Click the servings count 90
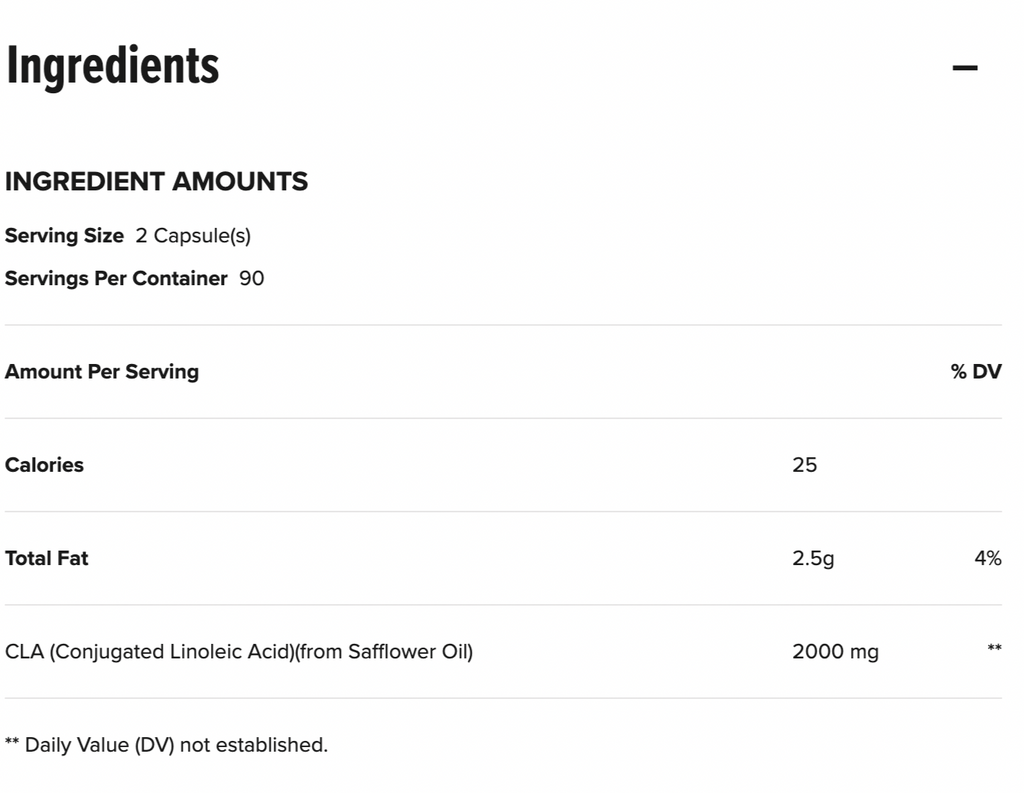Viewport: 1024px width, 793px height. (x=251, y=278)
